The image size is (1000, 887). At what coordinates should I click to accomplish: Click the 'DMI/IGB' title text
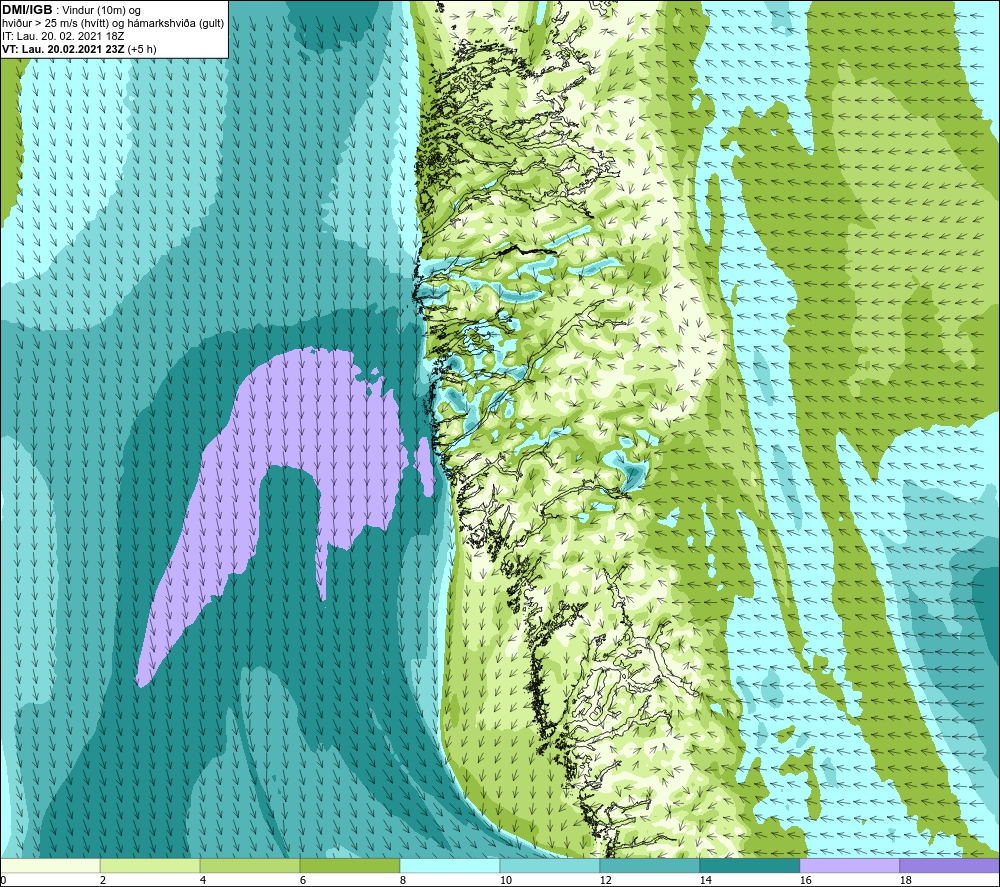[27, 10]
